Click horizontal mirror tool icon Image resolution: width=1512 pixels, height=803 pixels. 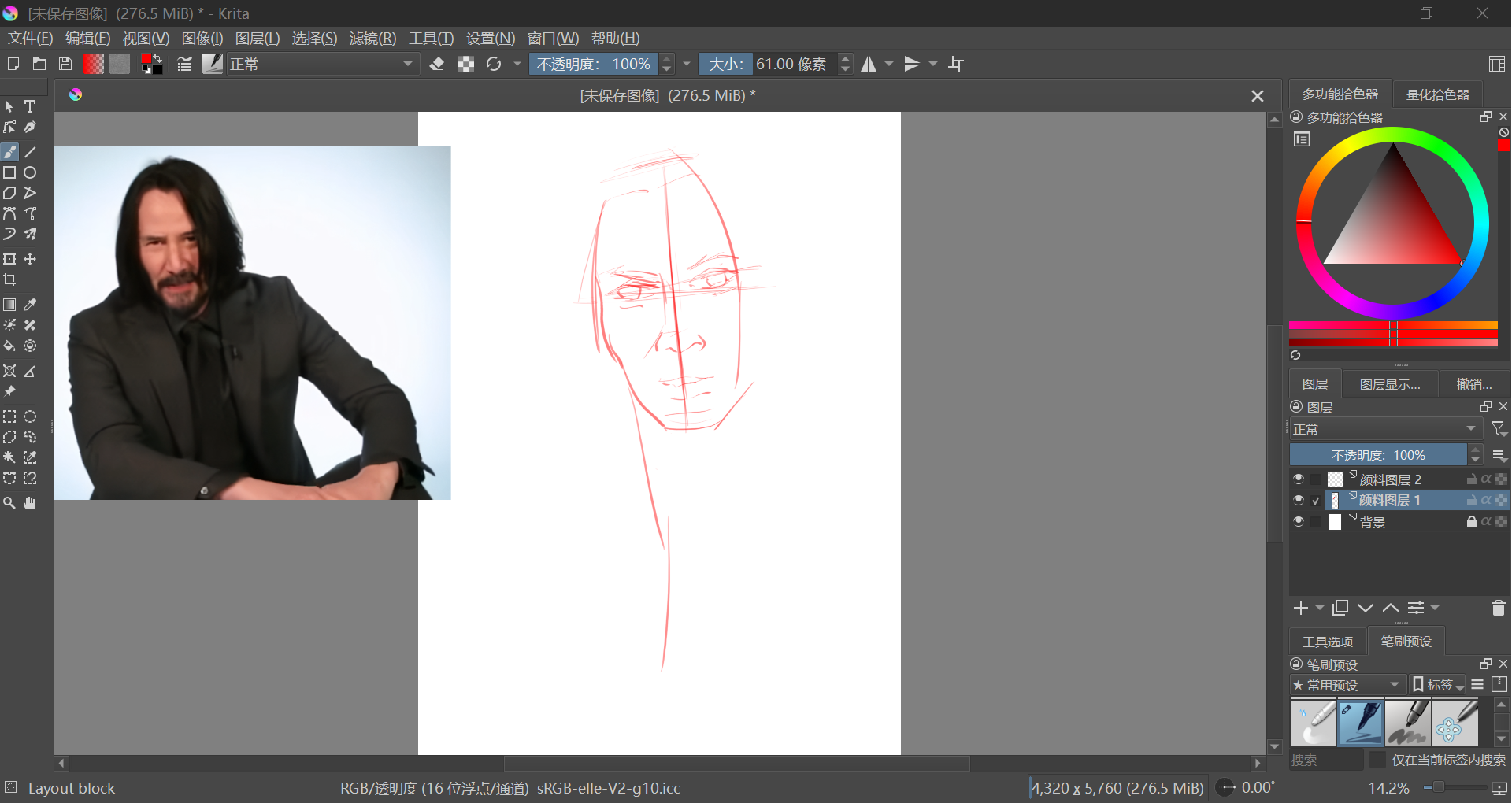pyautogui.click(x=869, y=65)
